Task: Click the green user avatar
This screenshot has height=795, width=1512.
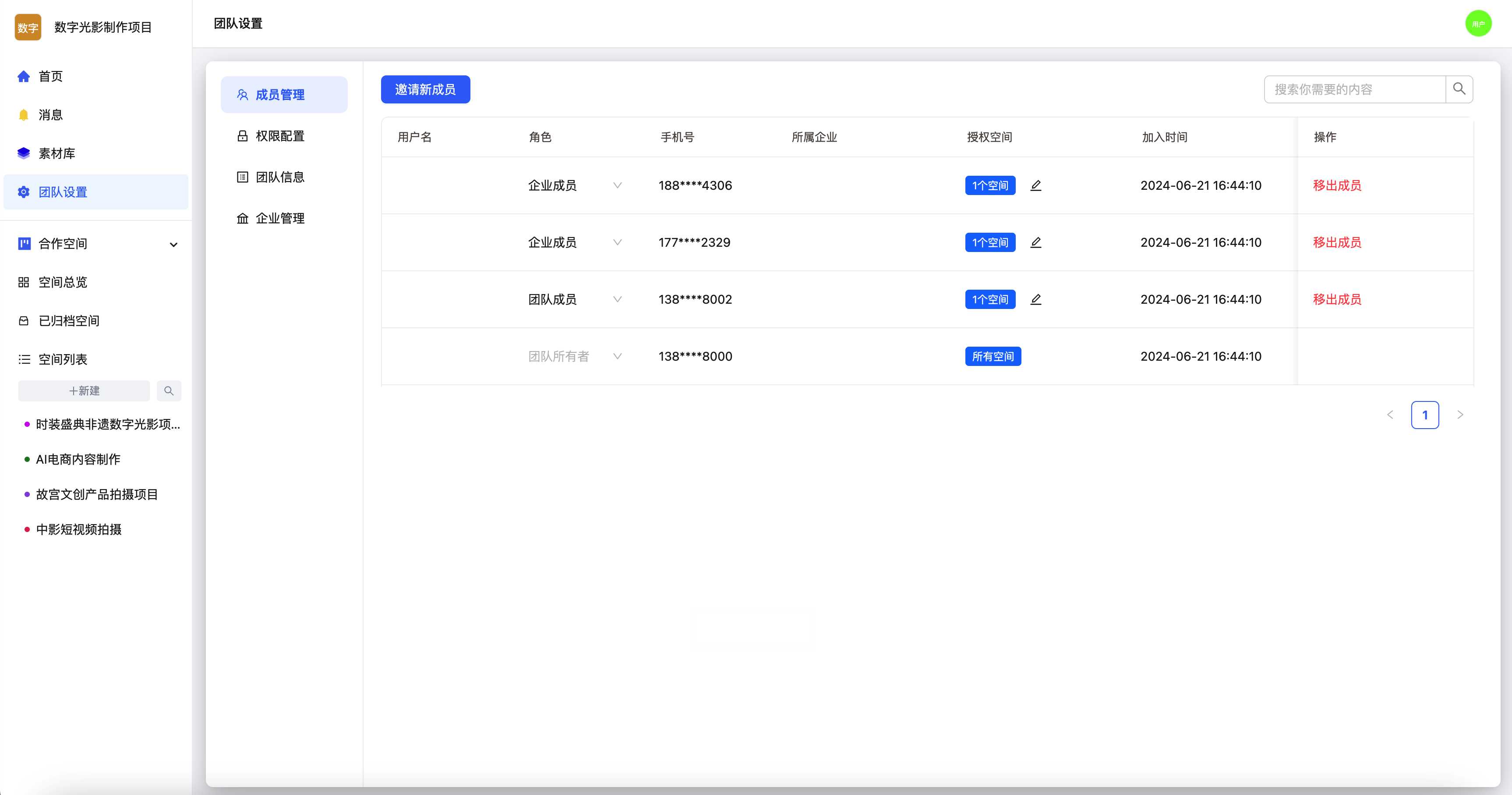Action: [1478, 24]
